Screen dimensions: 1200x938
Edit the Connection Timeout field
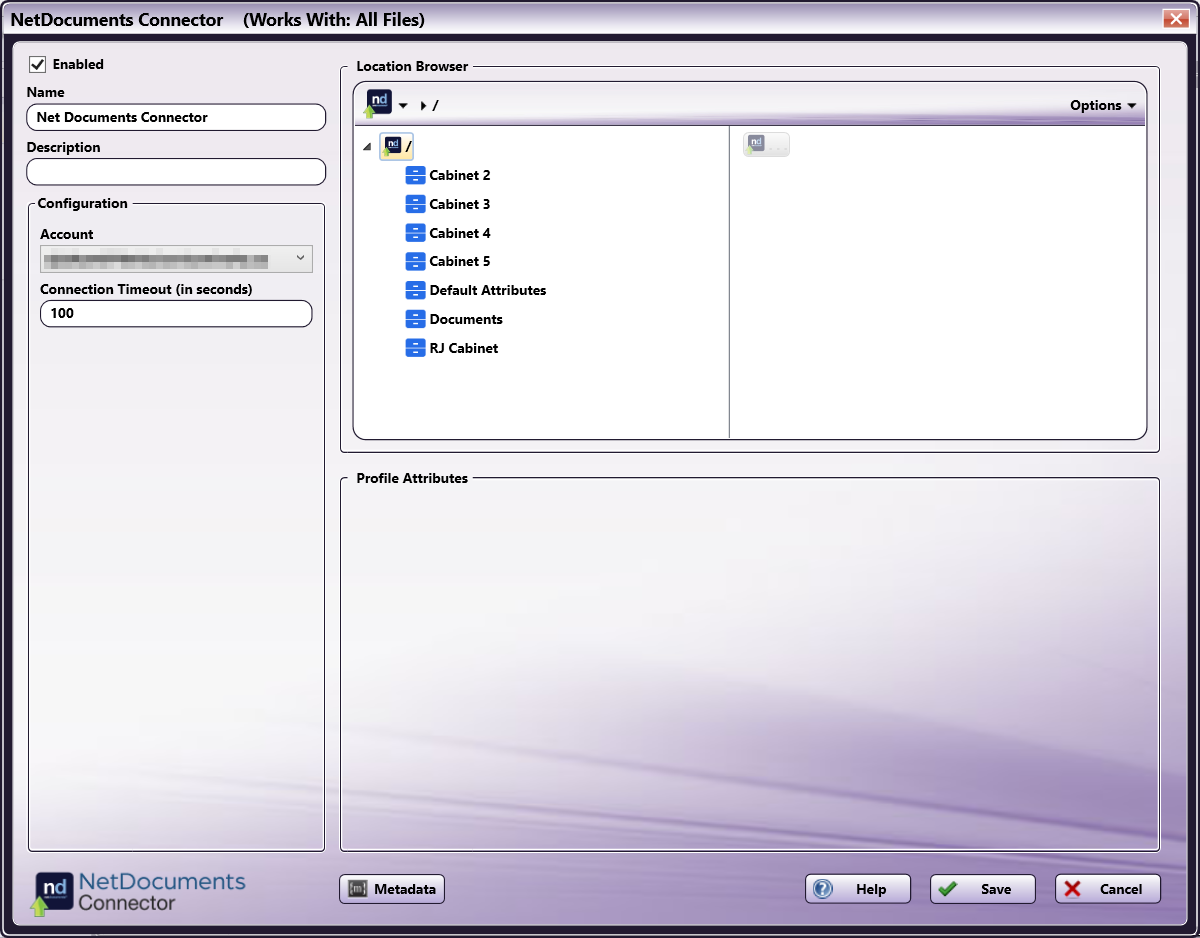176,313
